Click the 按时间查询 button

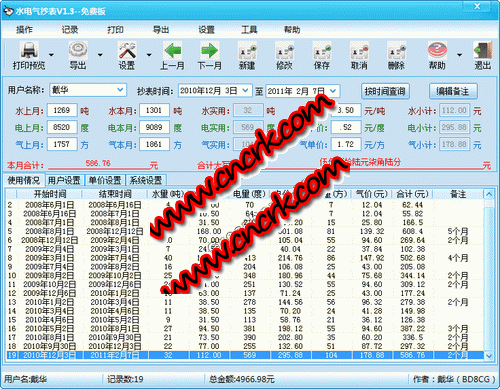point(385,91)
